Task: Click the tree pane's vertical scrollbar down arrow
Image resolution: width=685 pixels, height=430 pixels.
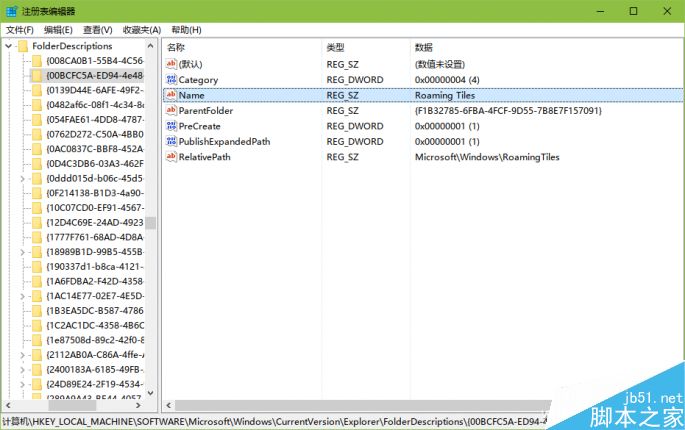Action: pyautogui.click(x=151, y=394)
